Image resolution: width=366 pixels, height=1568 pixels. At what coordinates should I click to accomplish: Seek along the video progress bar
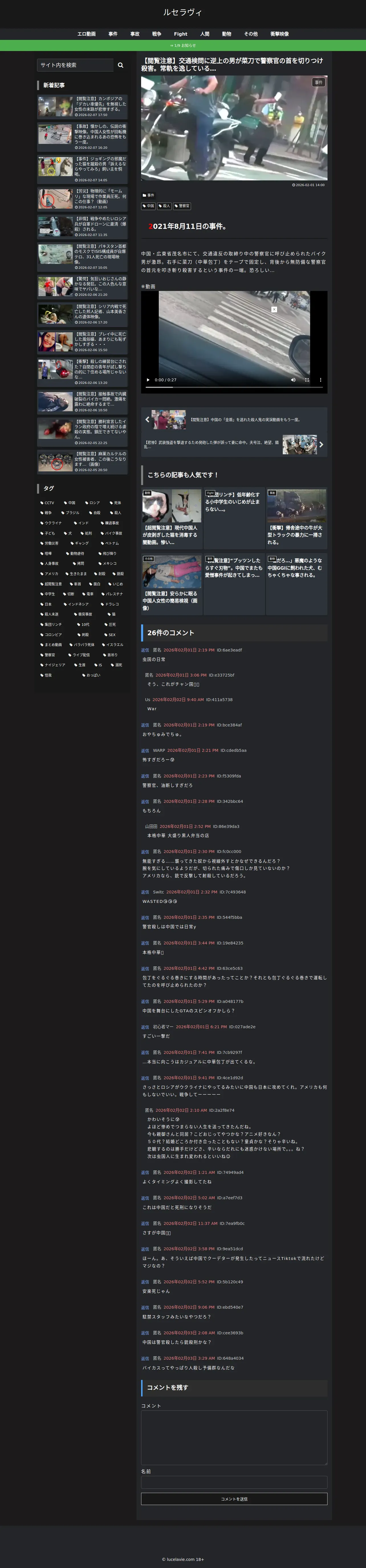[x=234, y=387]
